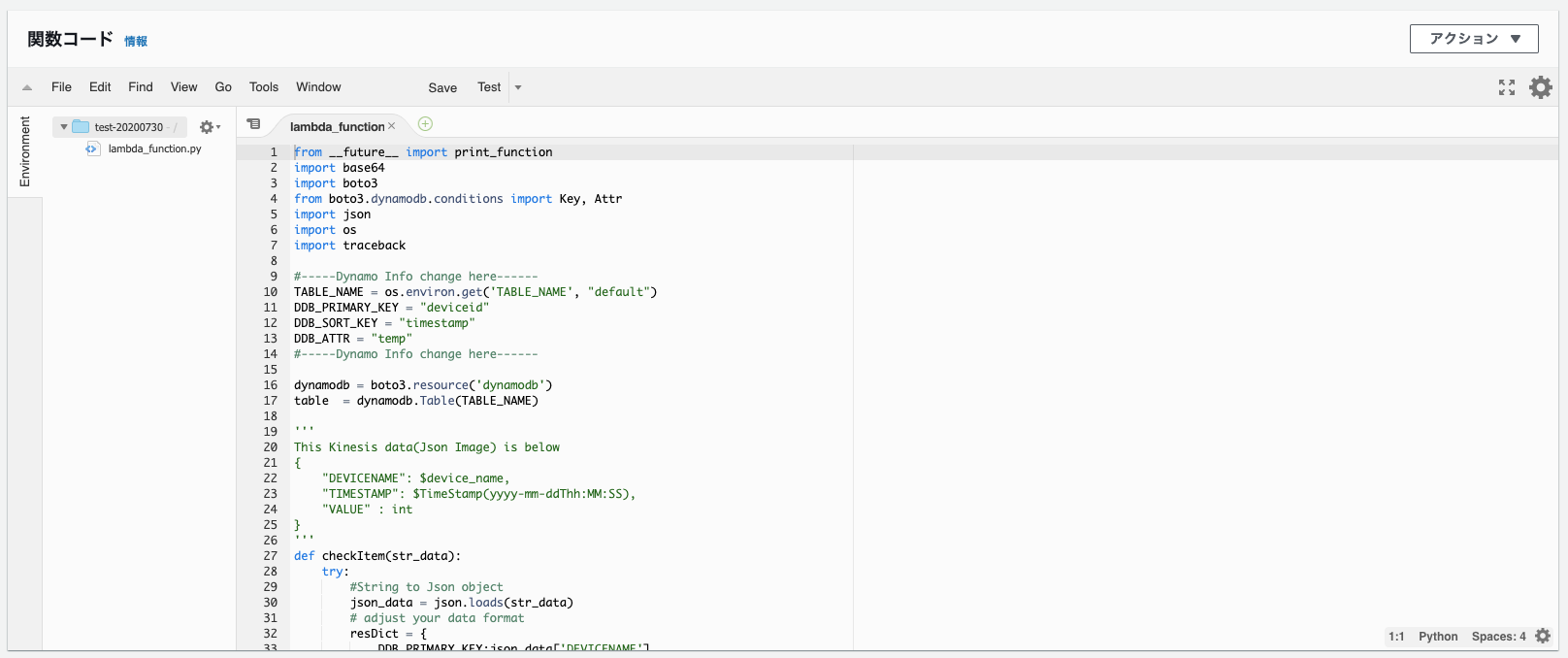Close the lambda_function tab
The width and height of the screenshot is (1568, 658).
[392, 126]
